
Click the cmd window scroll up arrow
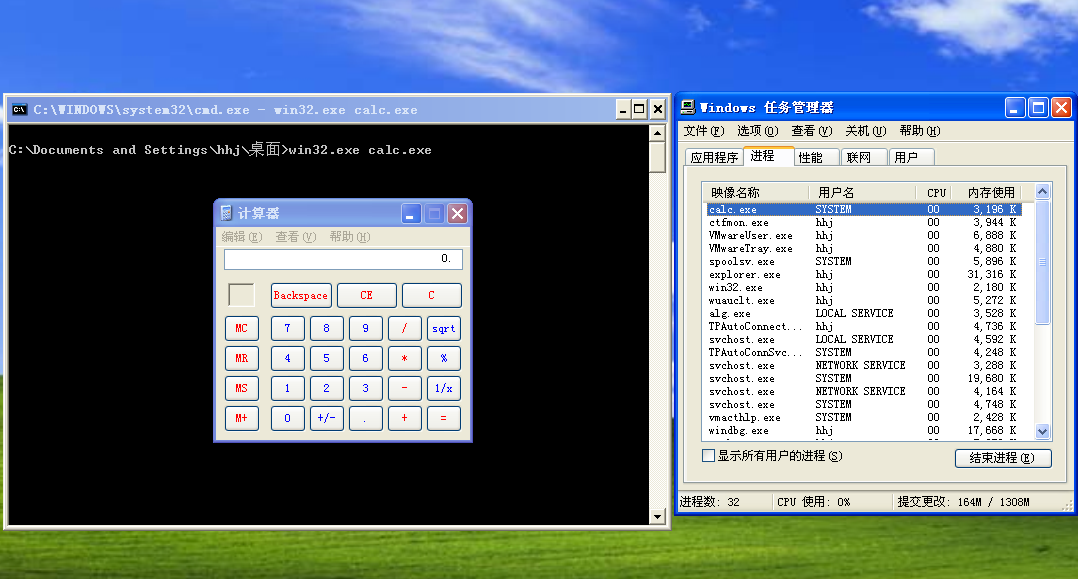pyautogui.click(x=657, y=133)
